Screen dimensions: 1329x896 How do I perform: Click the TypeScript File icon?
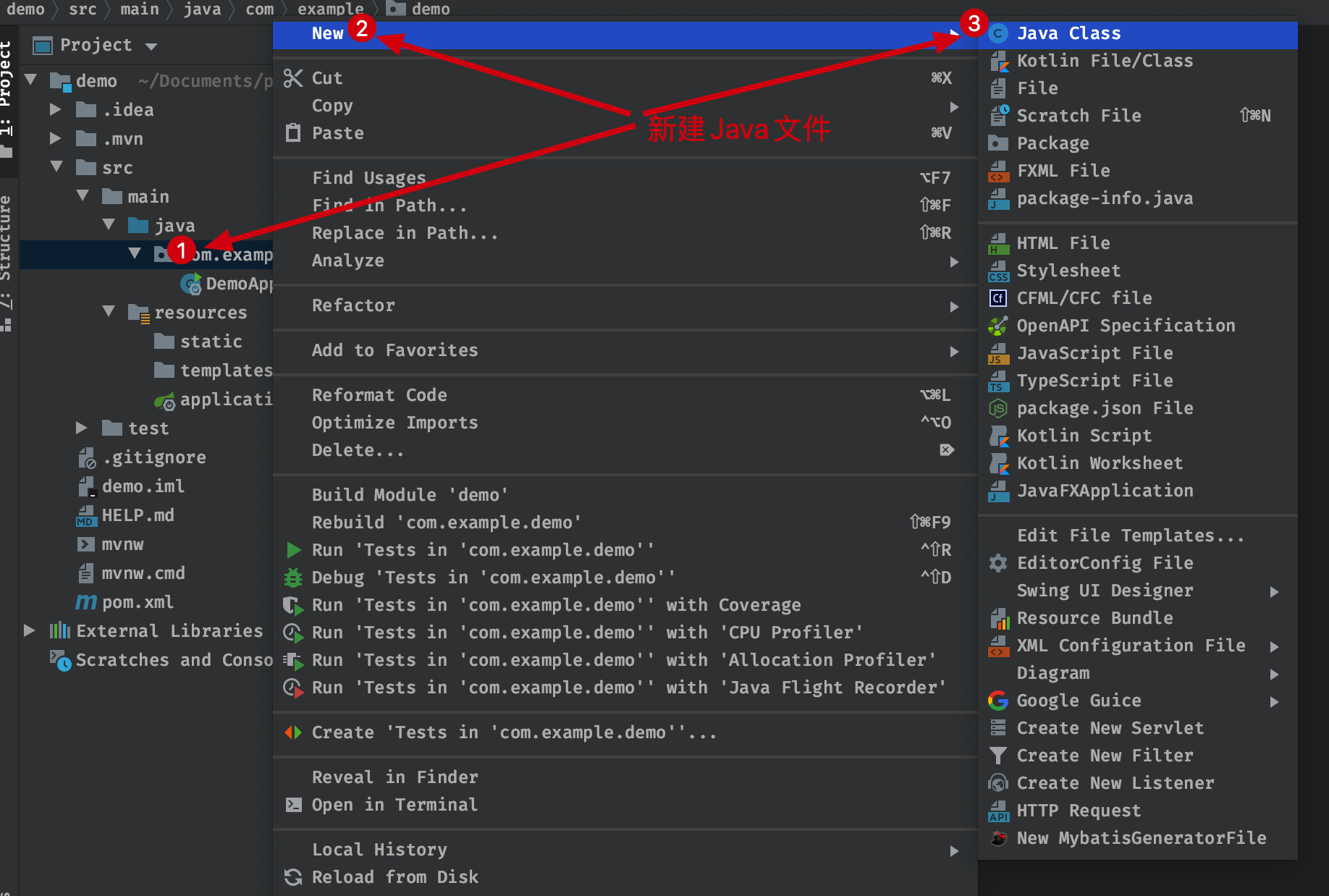click(x=999, y=381)
